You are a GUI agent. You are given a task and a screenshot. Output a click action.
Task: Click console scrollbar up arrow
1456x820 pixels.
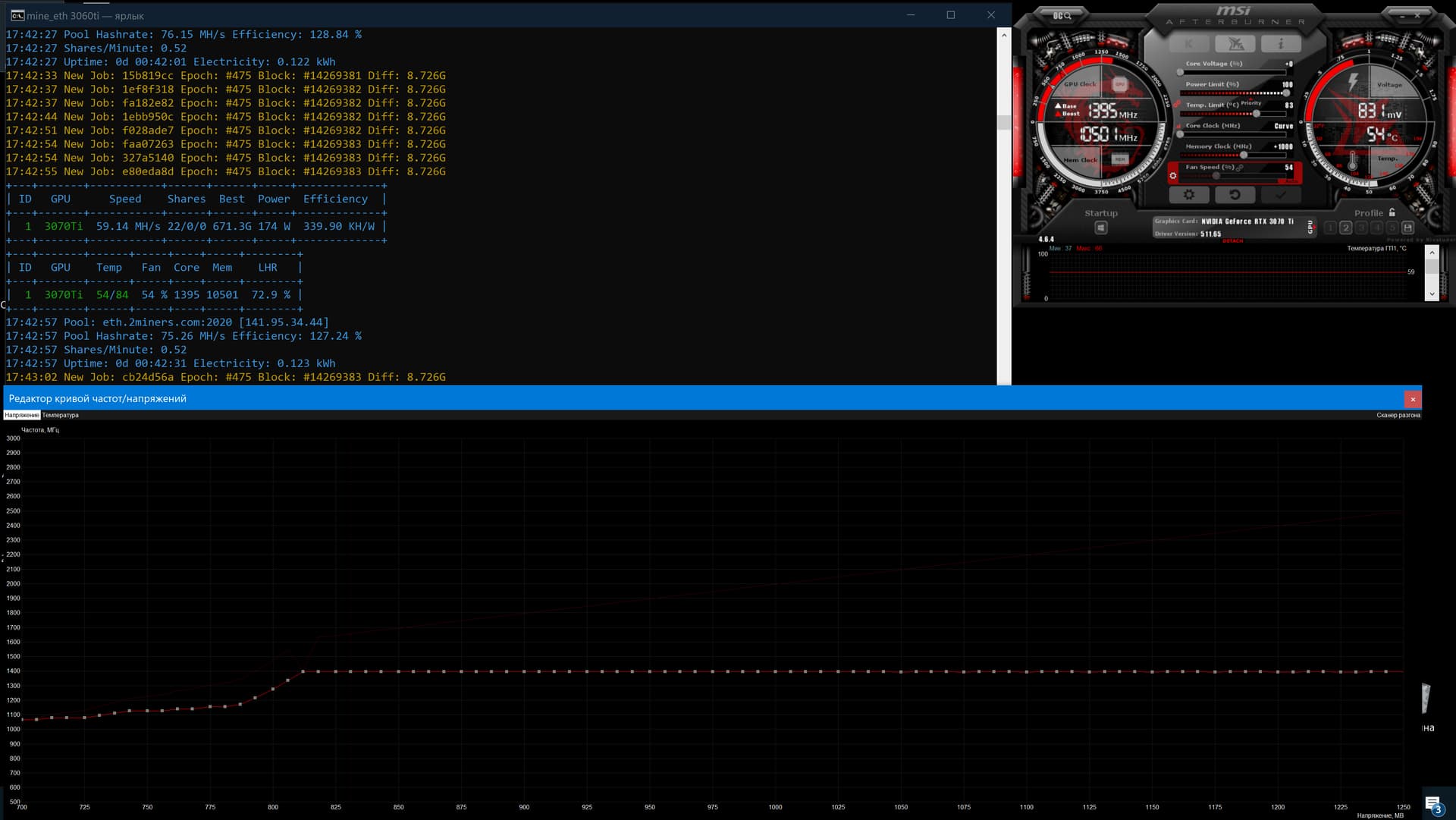1004,35
